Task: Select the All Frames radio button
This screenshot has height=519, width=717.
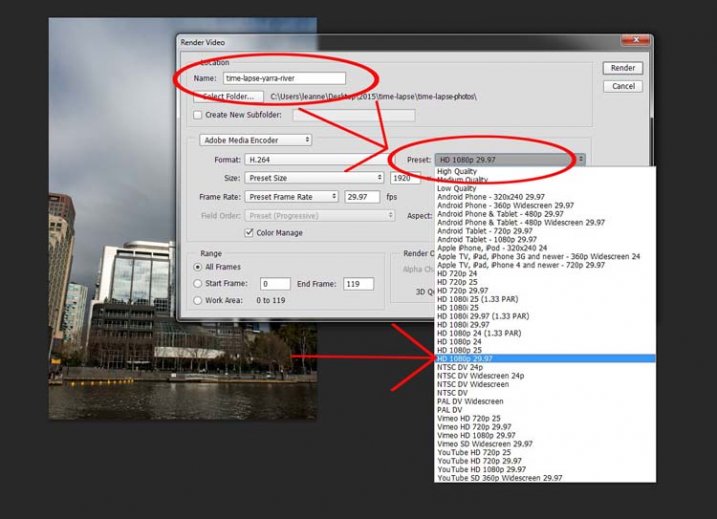Action: pos(196,267)
